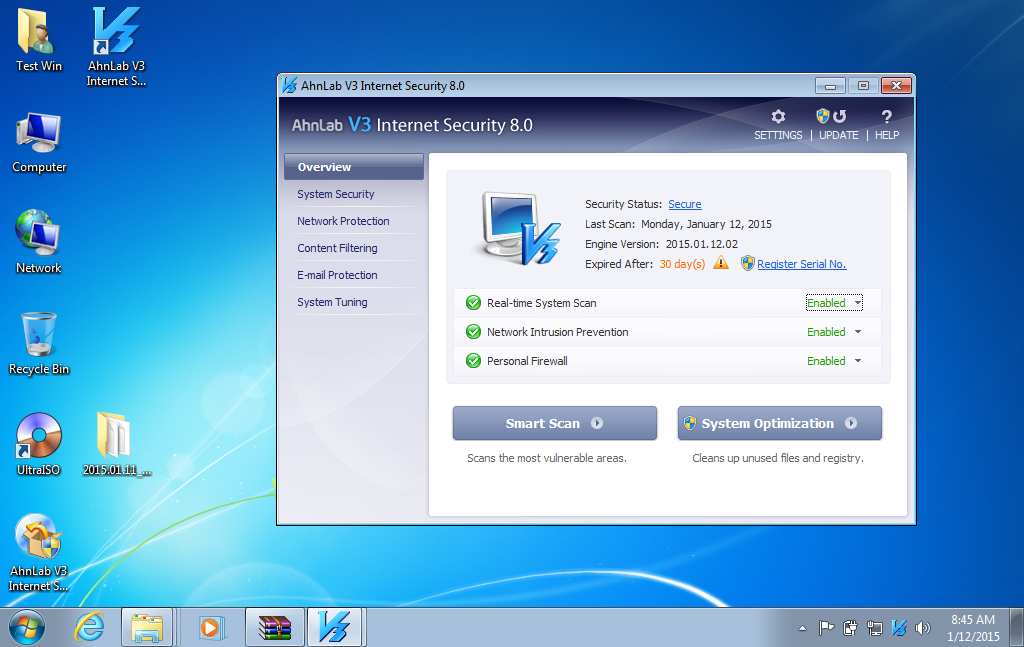Open Personal Firewall Enabled dropdown
1024x647 pixels.
click(x=834, y=360)
